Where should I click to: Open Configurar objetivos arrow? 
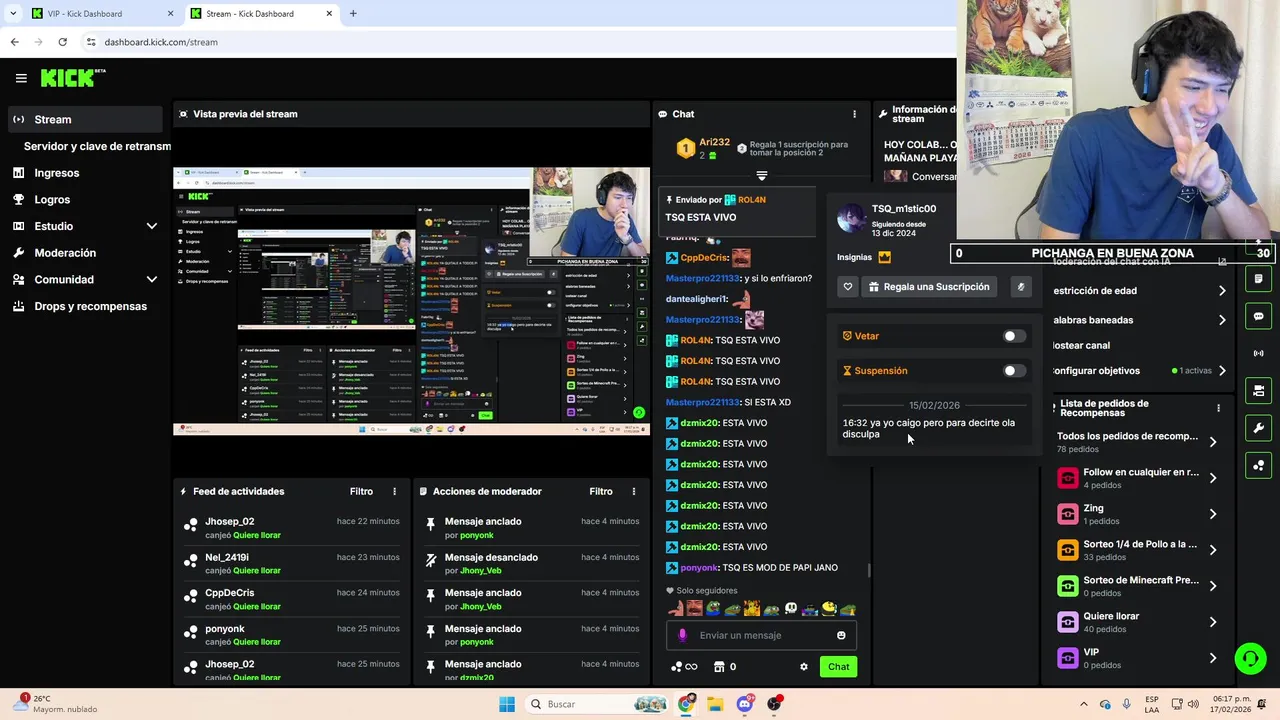click(x=1222, y=371)
